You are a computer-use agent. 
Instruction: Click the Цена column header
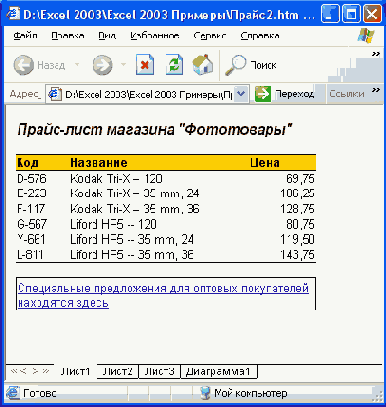265,163
